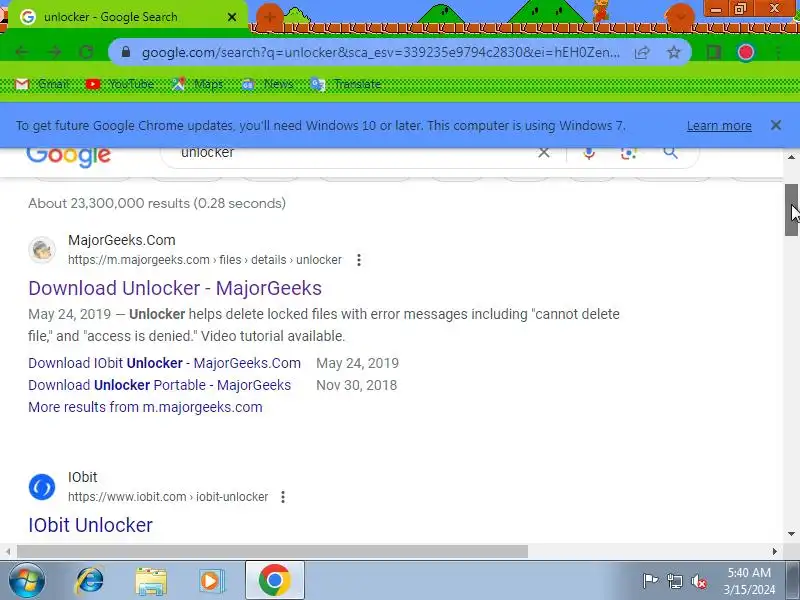Open Chrome three-dot menu
Viewport: 800px width, 600px height.
(x=778, y=52)
